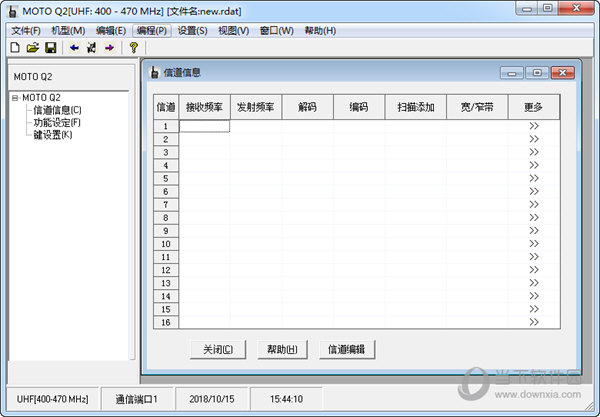Select channel row header 9
Screen dimensions: 600x417
click(x=166, y=231)
